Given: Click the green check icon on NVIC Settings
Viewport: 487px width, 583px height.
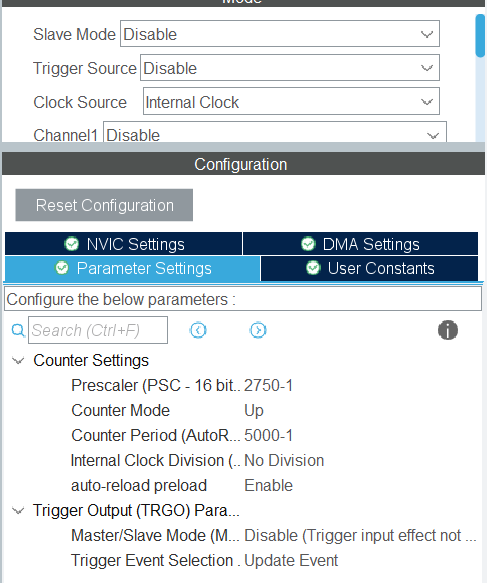Looking at the screenshot, I should pos(71,244).
